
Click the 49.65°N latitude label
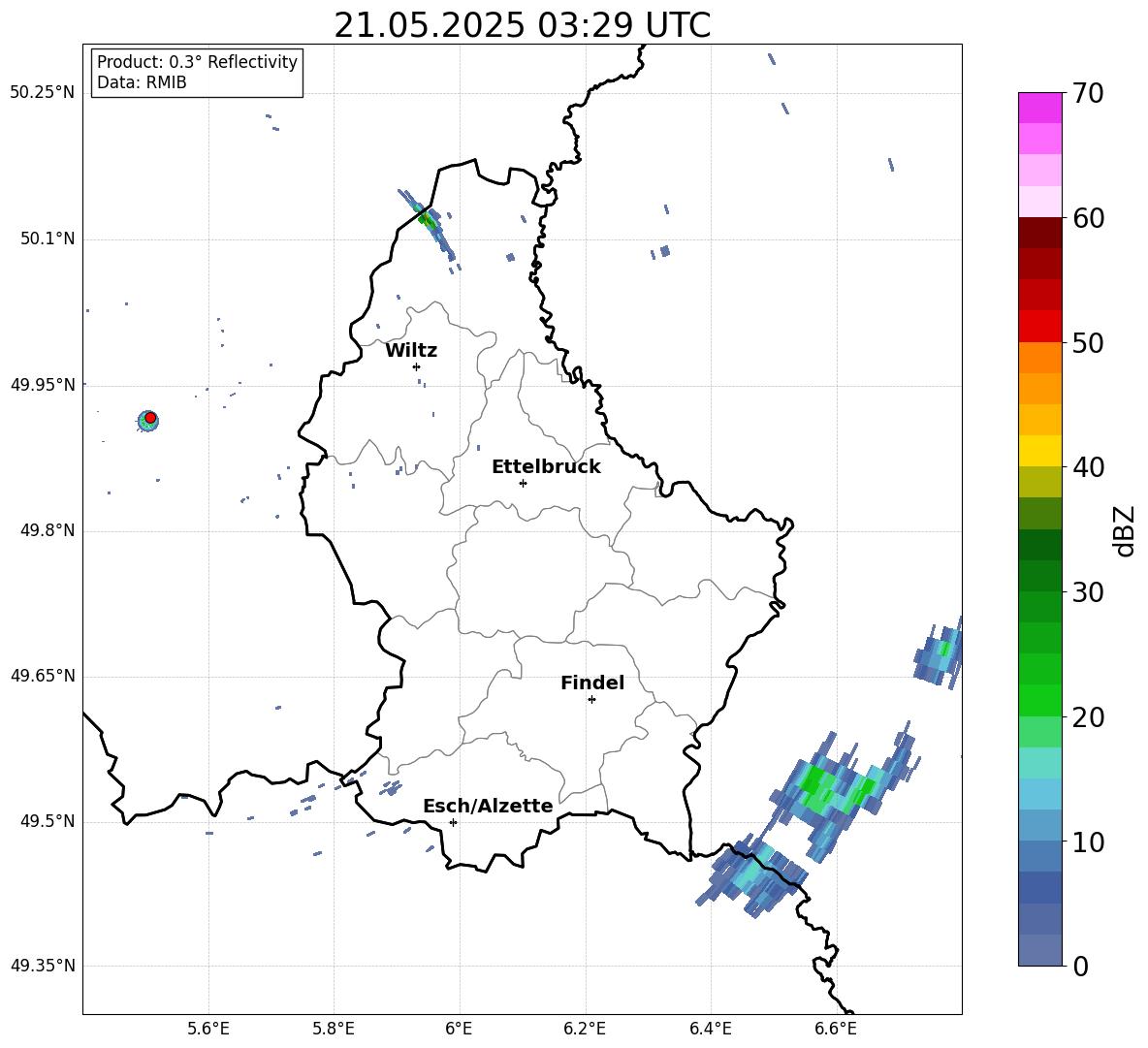click(x=43, y=676)
